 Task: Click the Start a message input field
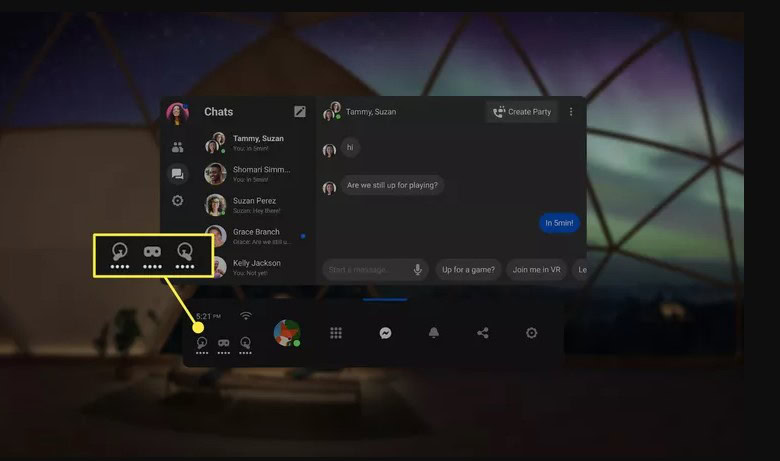coord(375,270)
